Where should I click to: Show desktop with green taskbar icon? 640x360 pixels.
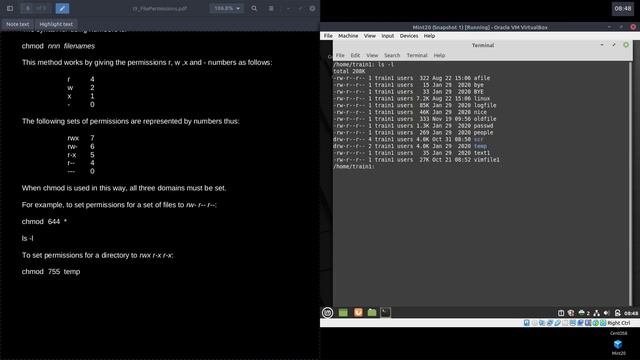point(343,313)
